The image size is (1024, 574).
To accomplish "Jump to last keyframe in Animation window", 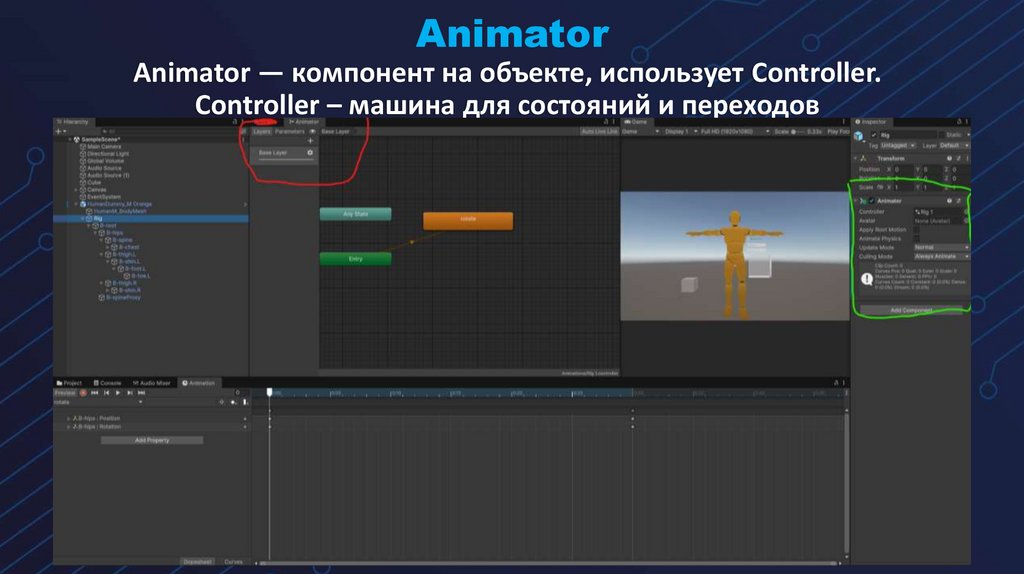I will click(141, 393).
